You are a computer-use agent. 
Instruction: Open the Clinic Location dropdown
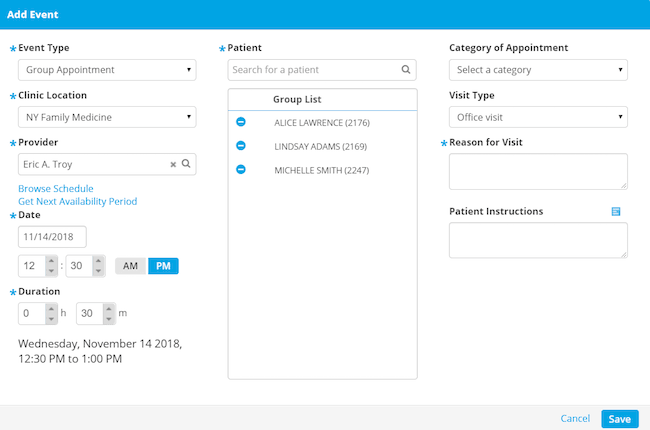(x=107, y=117)
